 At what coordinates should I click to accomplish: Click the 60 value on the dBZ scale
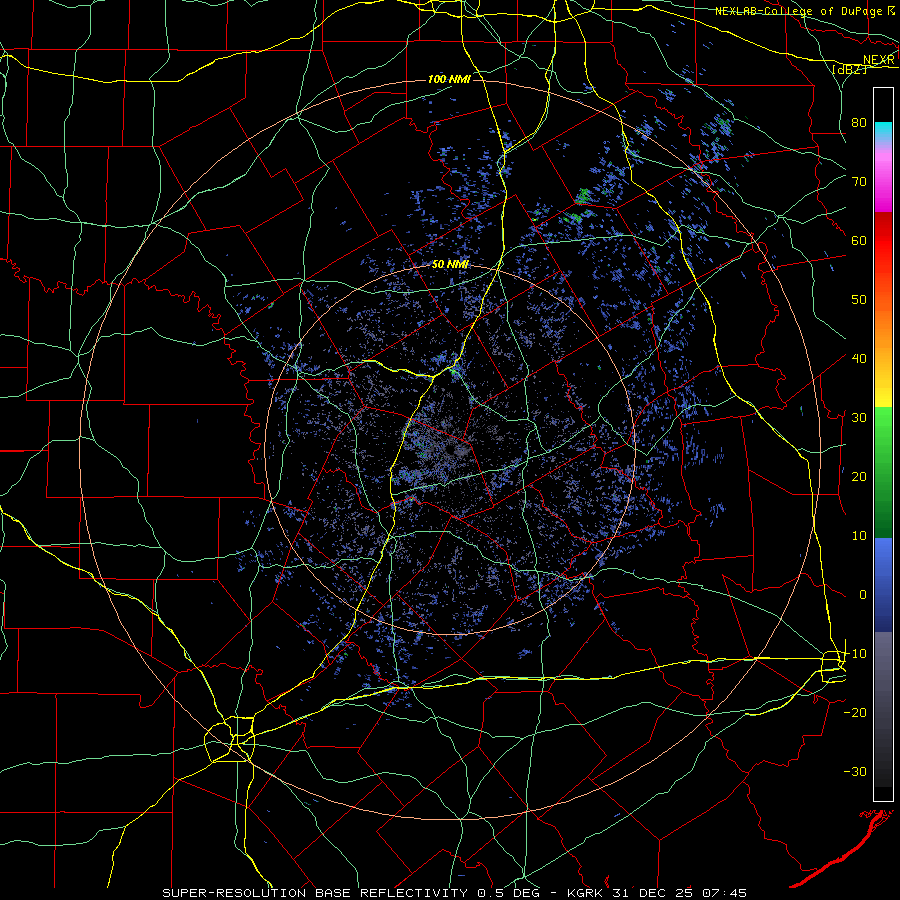click(859, 240)
